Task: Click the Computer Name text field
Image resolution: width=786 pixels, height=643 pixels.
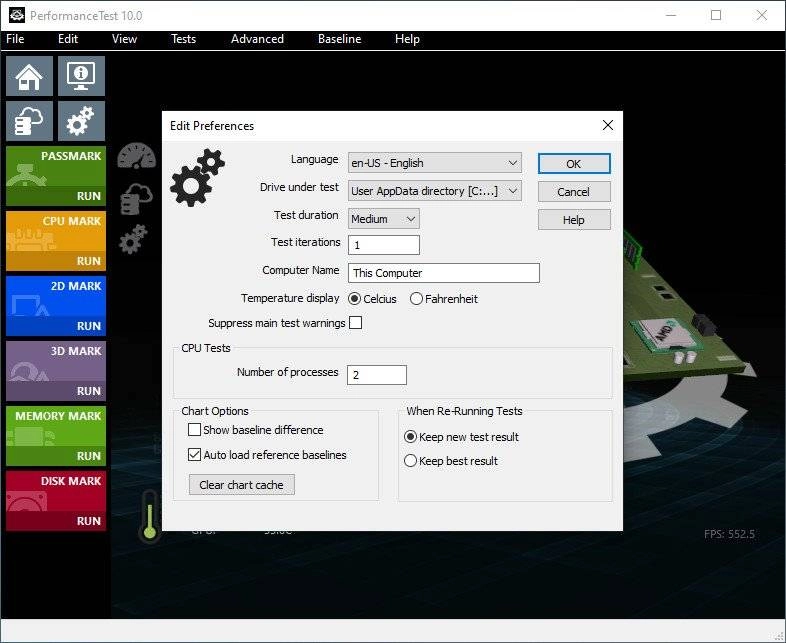Action: [444, 273]
